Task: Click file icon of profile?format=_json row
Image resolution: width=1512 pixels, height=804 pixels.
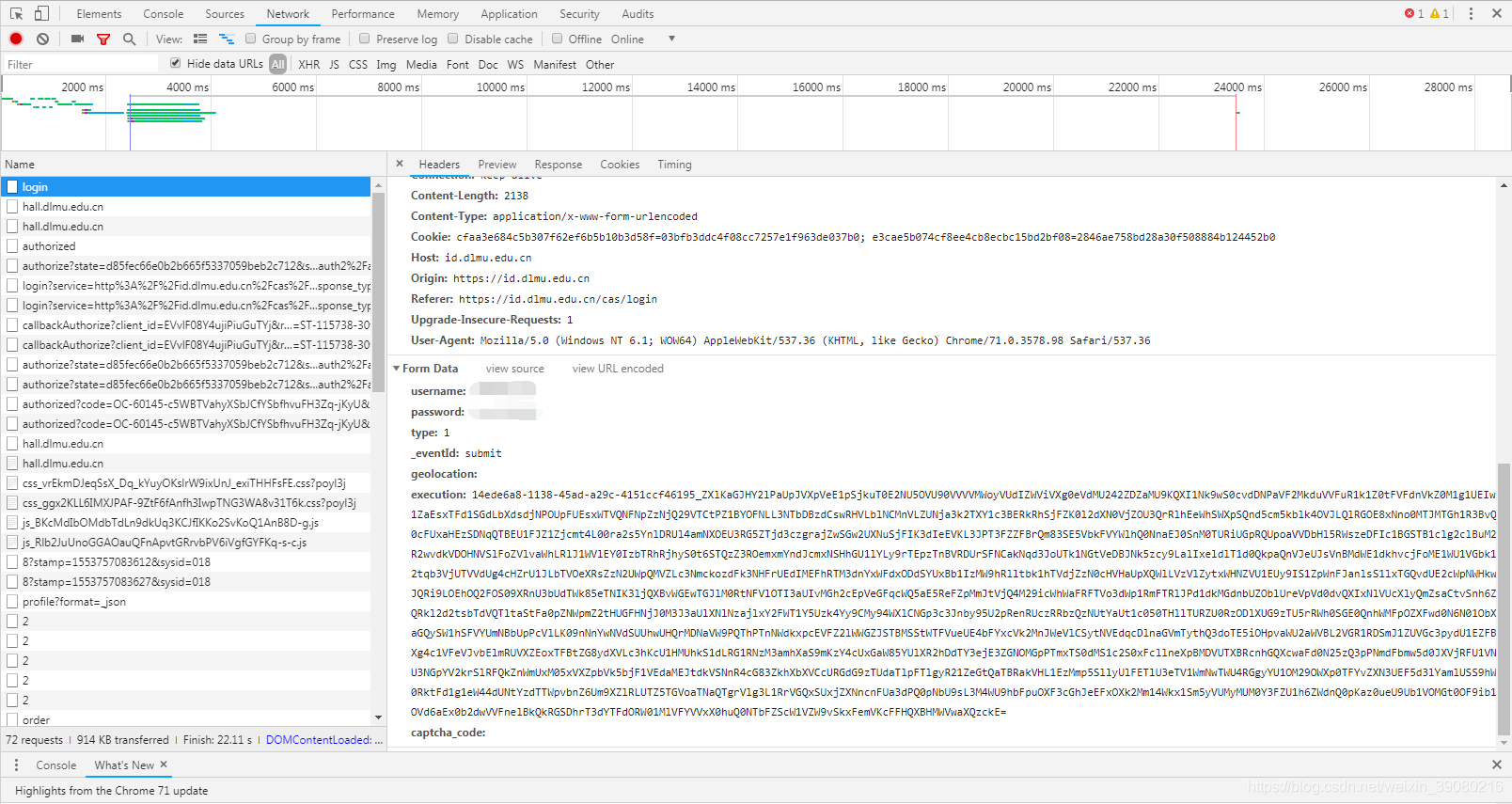Action: [12, 602]
